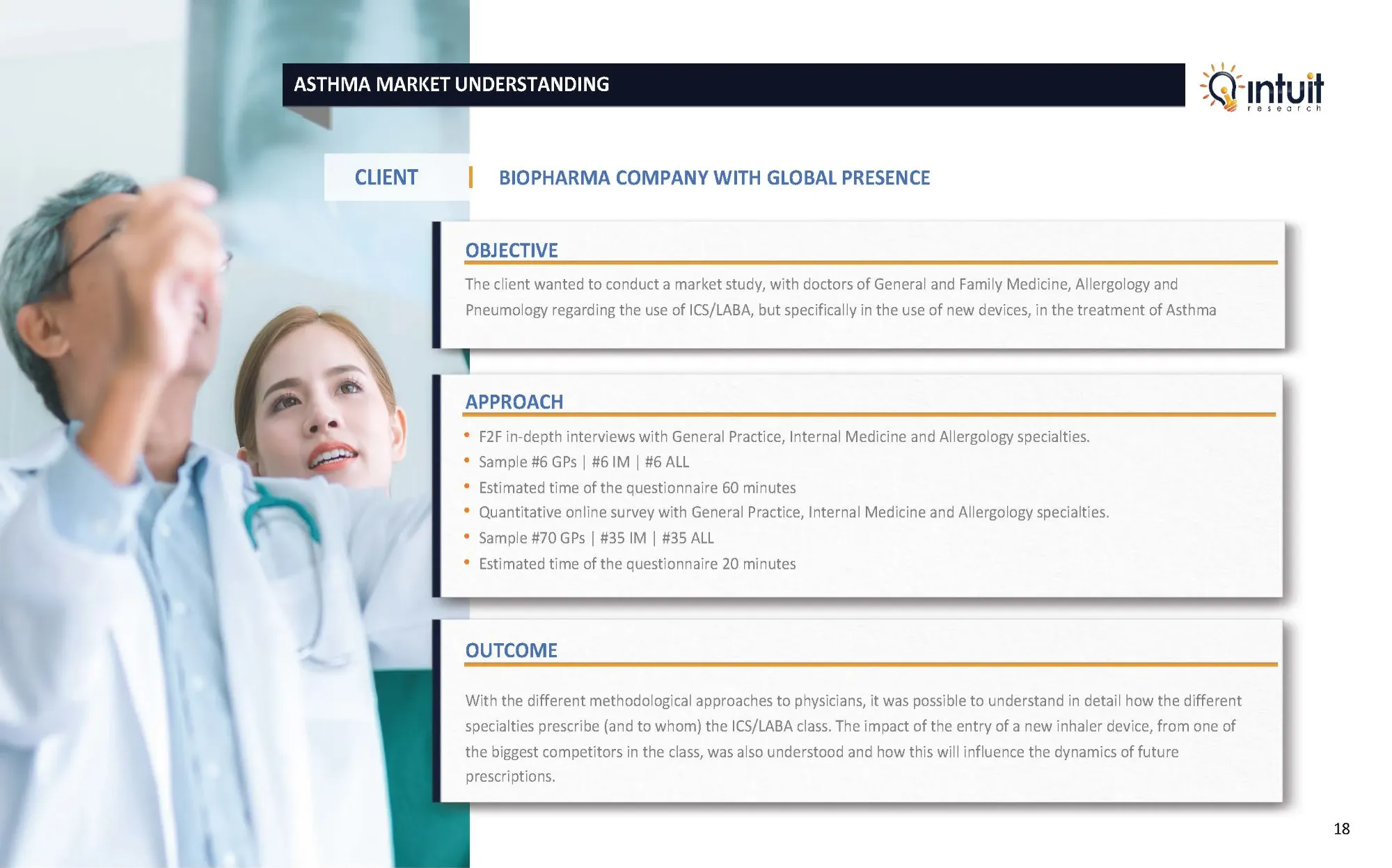The width and height of the screenshot is (1392, 868).
Task: Select the 60 minutes questionnaire bullet
Action: tap(637, 488)
